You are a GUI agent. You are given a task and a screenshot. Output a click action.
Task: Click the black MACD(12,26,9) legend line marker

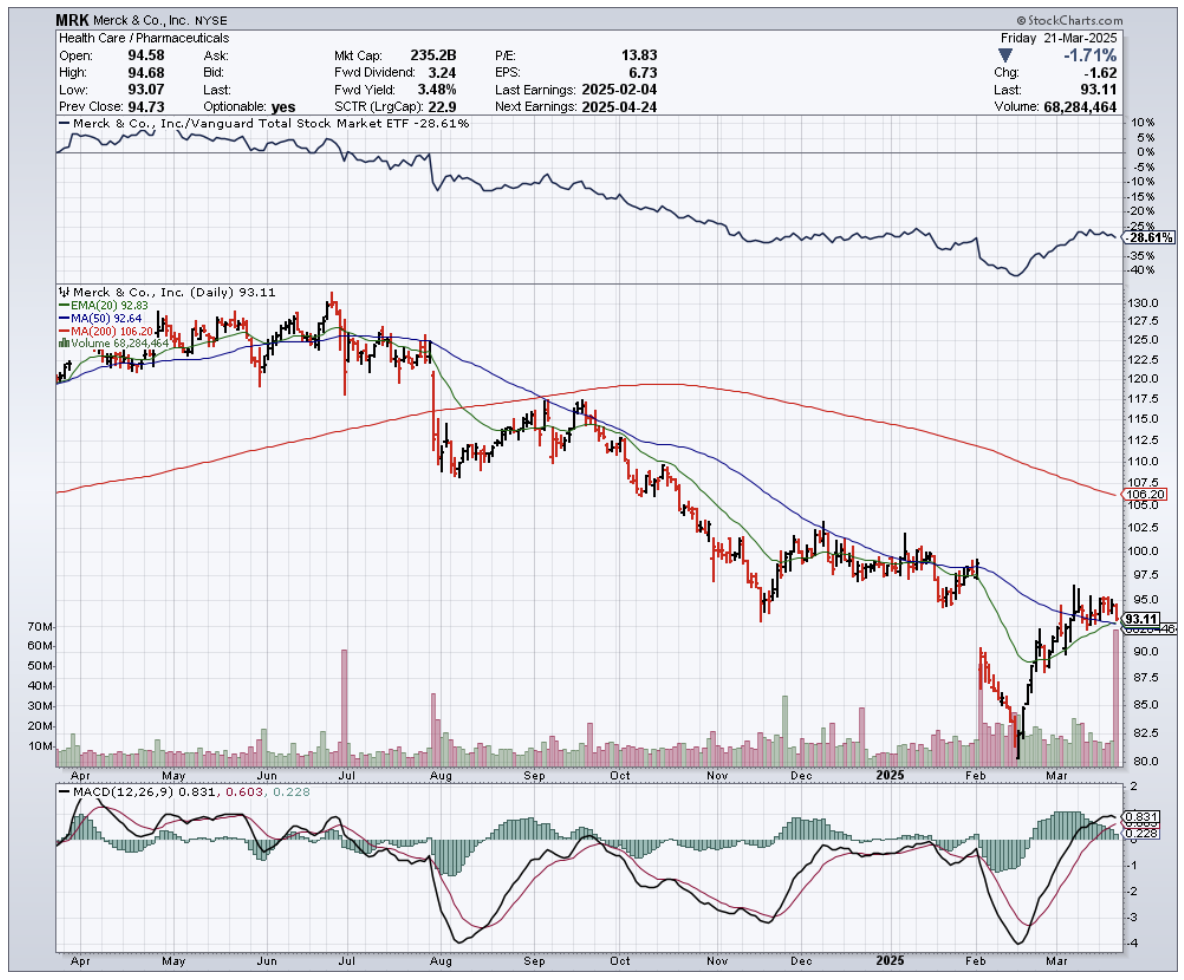tap(65, 791)
